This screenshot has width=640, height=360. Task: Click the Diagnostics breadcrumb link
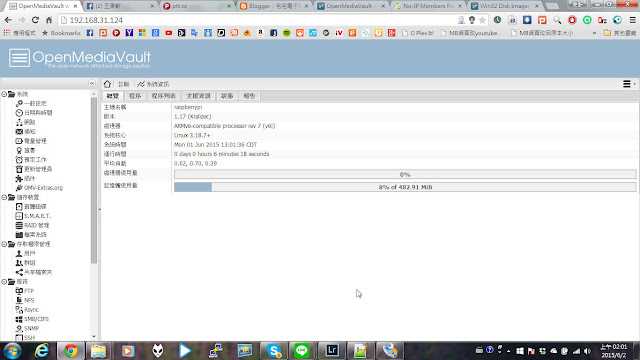click(123, 84)
